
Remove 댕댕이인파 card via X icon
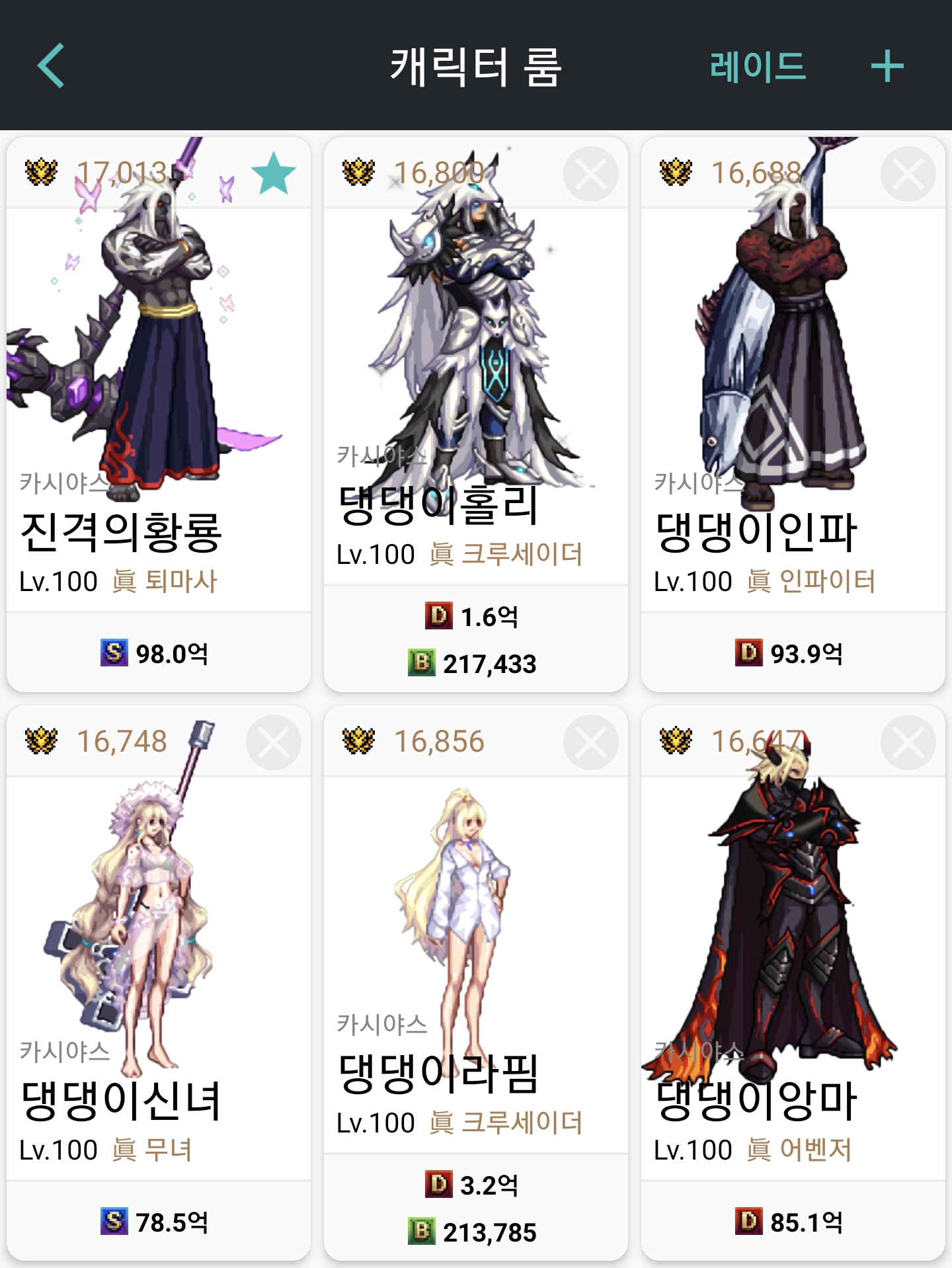click(x=908, y=174)
